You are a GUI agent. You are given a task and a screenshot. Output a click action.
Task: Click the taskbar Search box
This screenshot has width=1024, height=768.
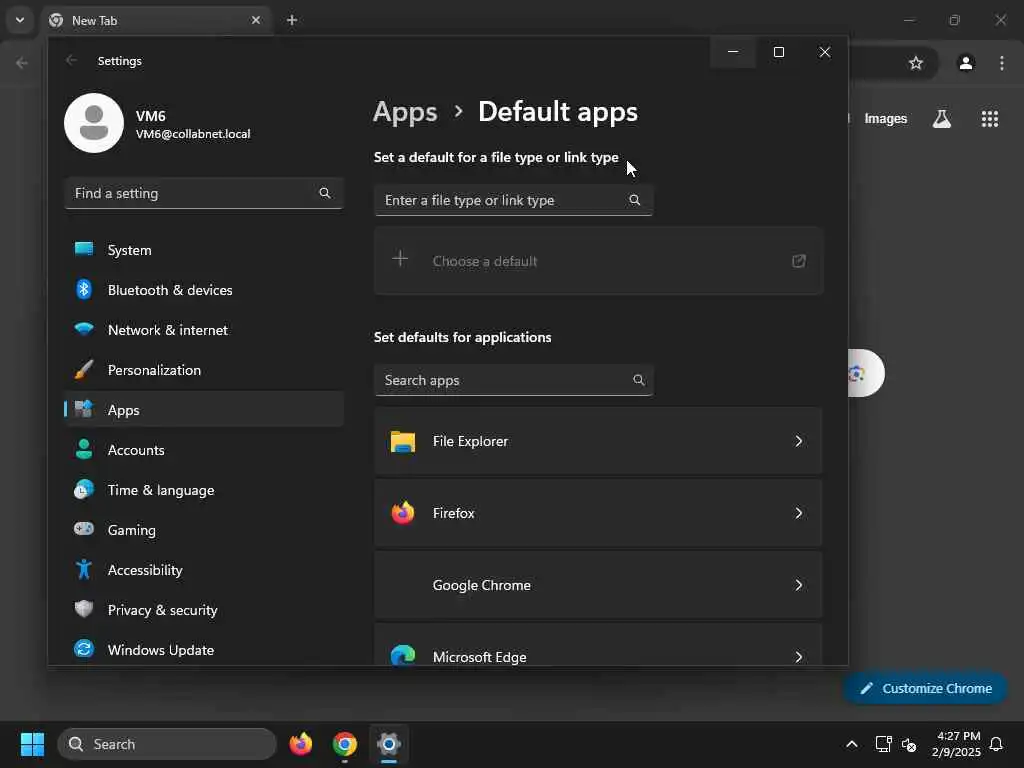click(x=167, y=744)
